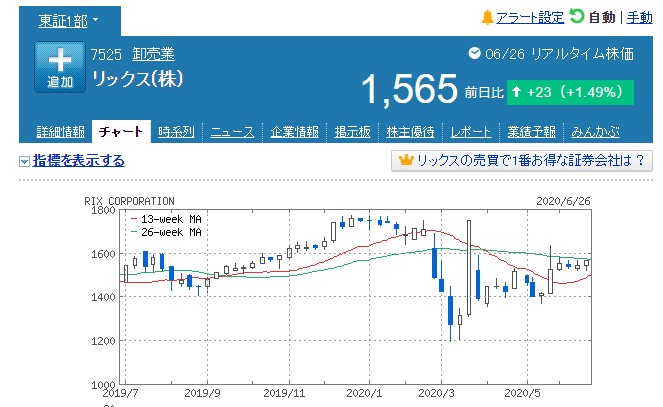Open the 東証1部 market dropdown

(68, 20)
